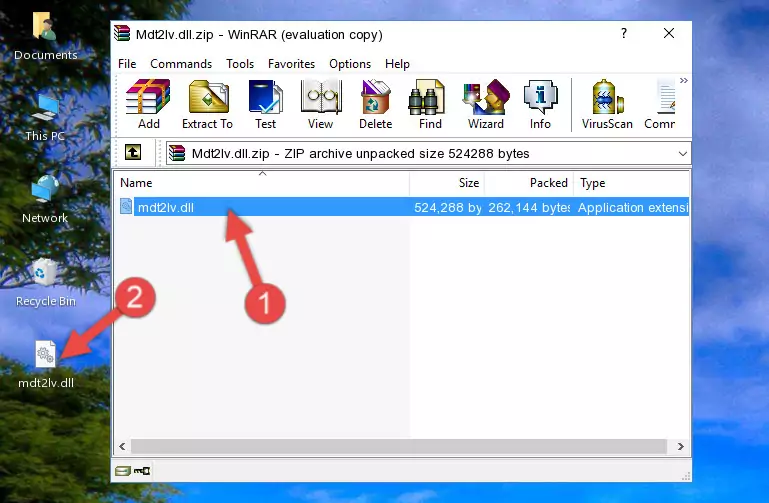Close the WinRAR window
The width and height of the screenshot is (769, 503).
[x=669, y=33]
